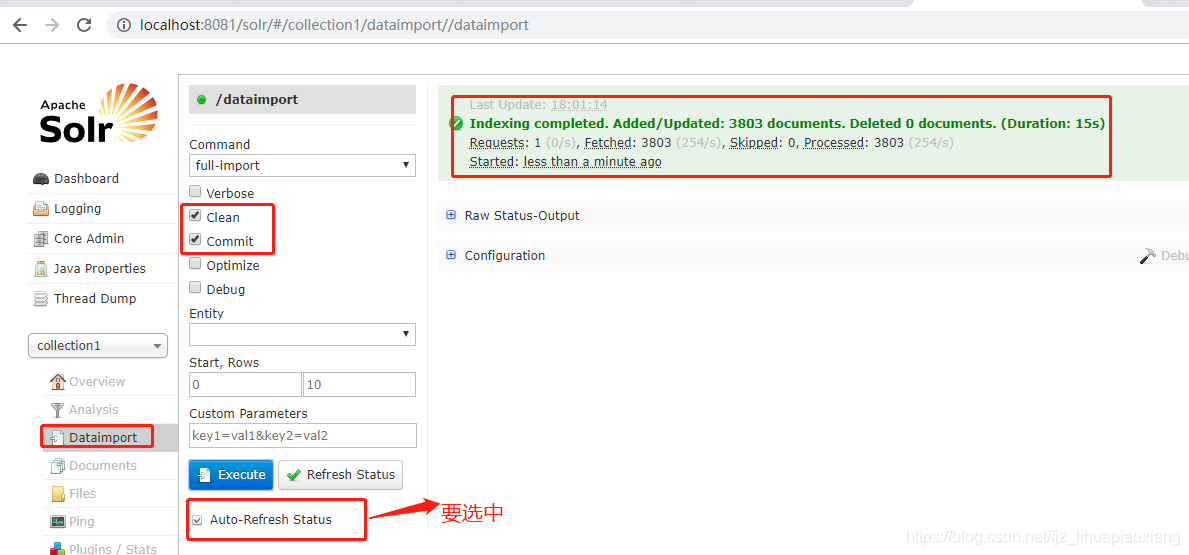Click the browser address bar URL

coord(334,25)
